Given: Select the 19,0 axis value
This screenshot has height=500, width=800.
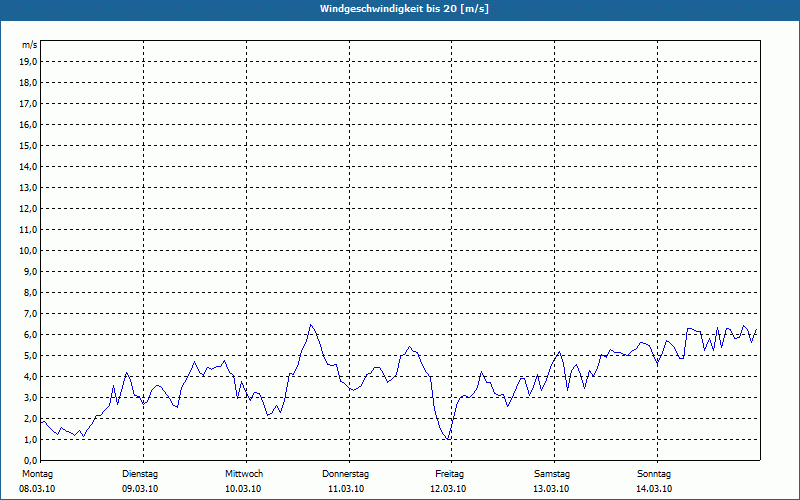Looking at the screenshot, I should [28, 62].
